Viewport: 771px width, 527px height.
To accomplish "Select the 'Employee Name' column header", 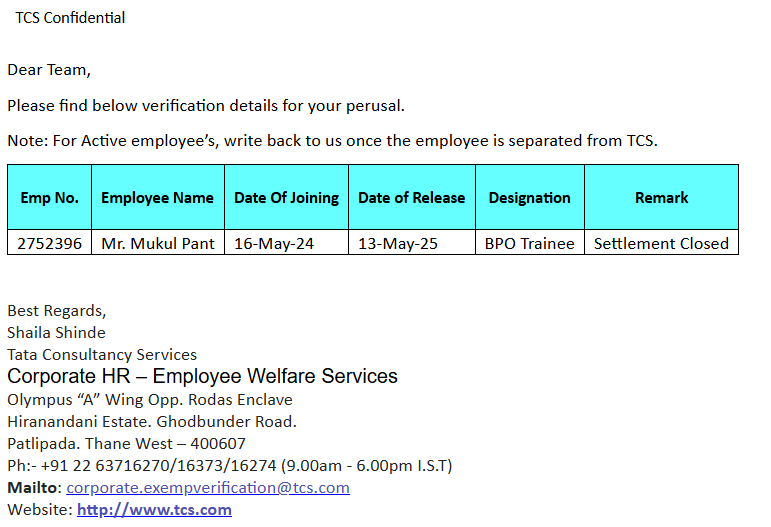I will click(x=158, y=198).
